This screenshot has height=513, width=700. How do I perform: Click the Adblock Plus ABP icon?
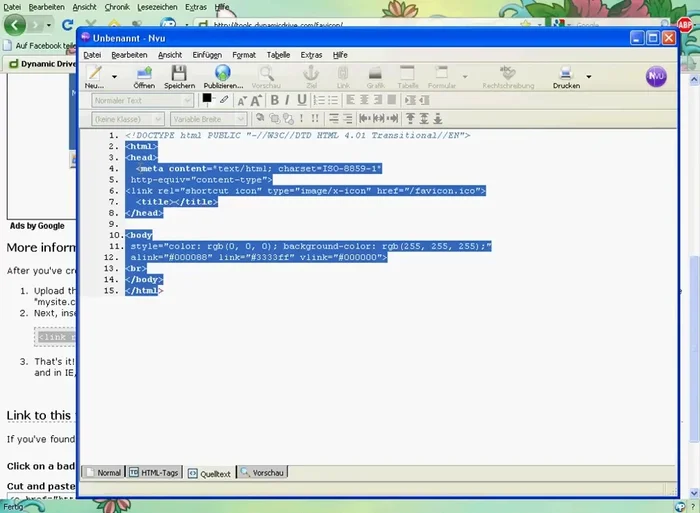coord(684,25)
